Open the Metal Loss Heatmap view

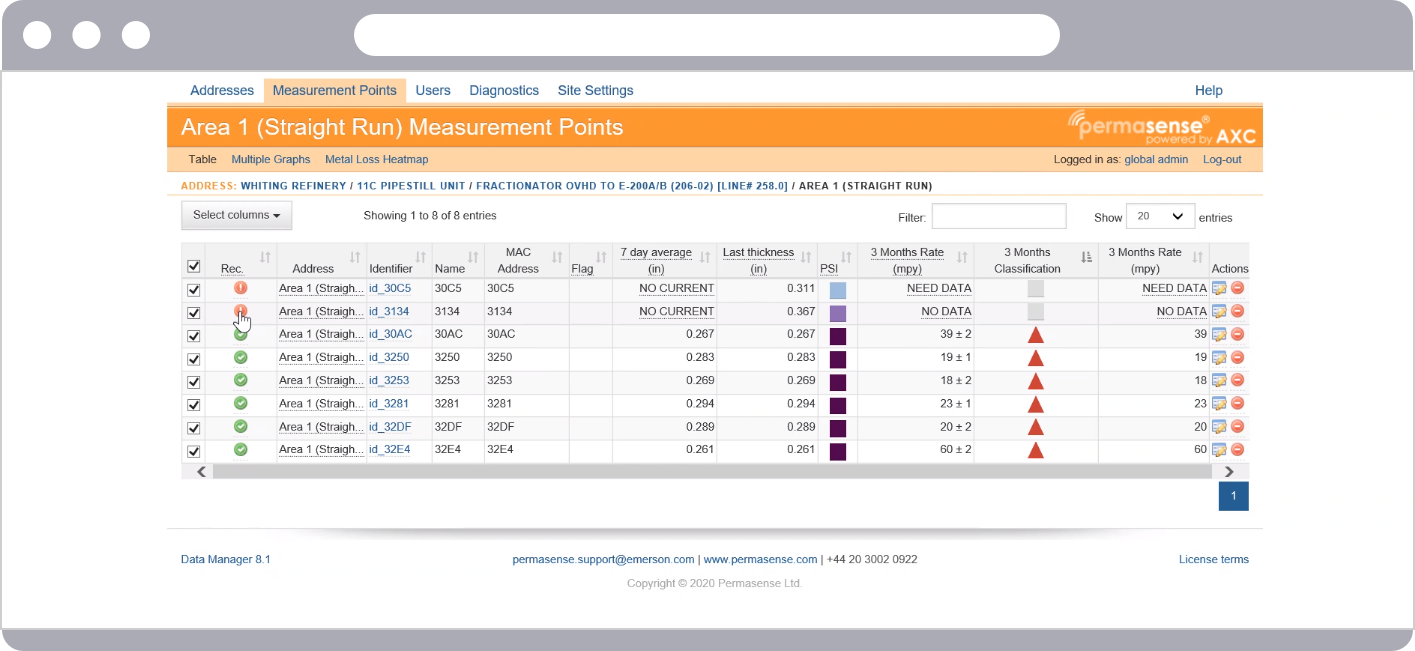[377, 159]
